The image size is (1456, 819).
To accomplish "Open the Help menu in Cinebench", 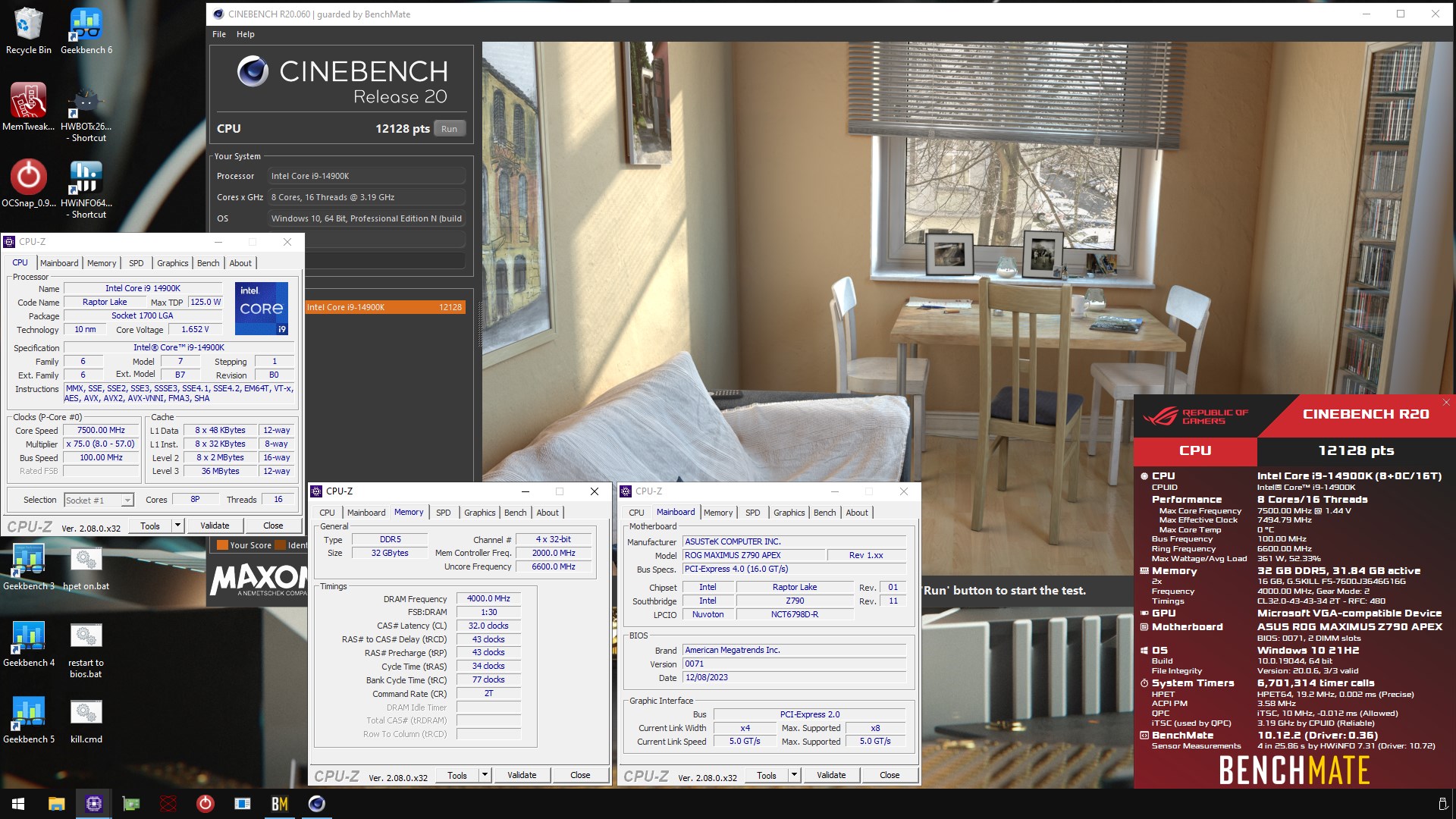I will (245, 34).
